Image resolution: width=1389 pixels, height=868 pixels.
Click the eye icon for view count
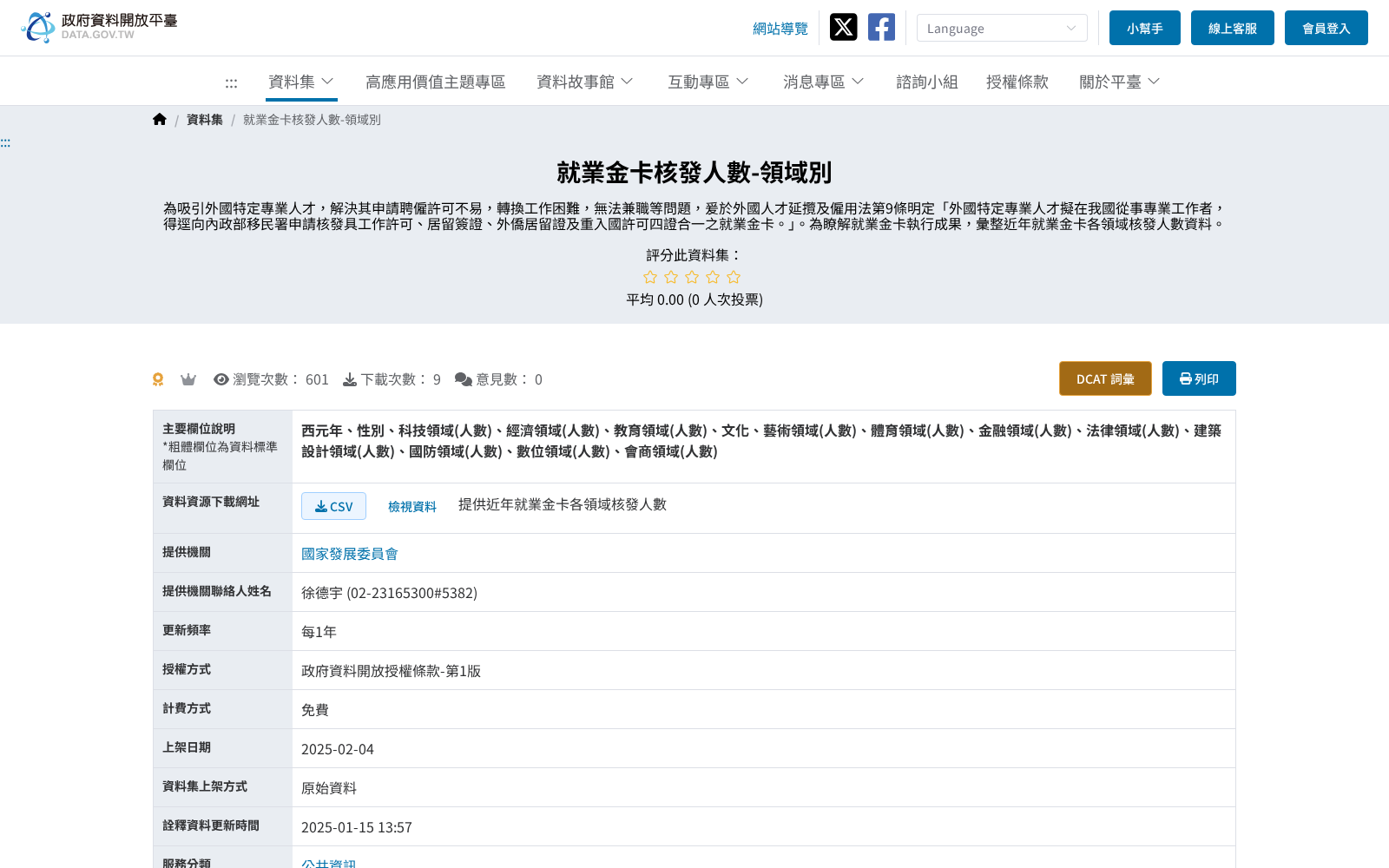point(221,379)
